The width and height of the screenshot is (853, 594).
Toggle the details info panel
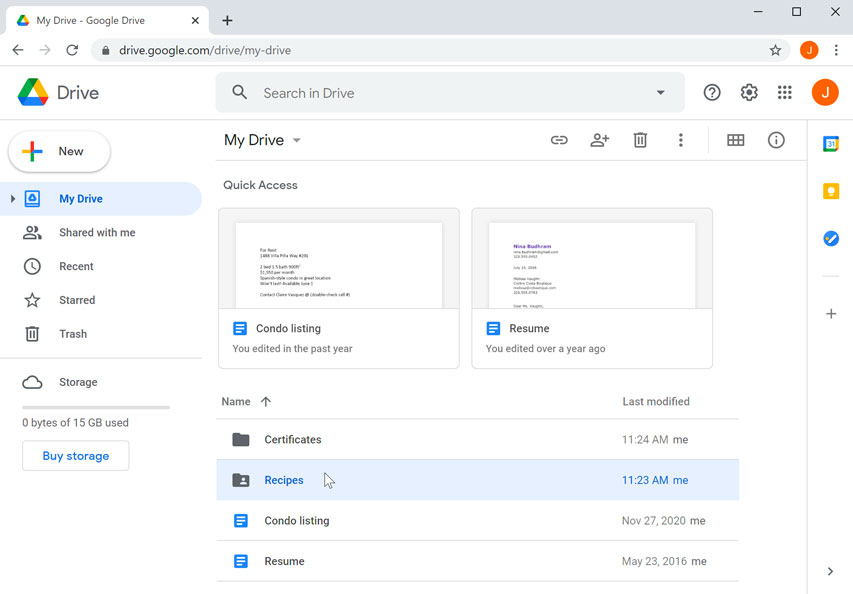click(x=776, y=140)
